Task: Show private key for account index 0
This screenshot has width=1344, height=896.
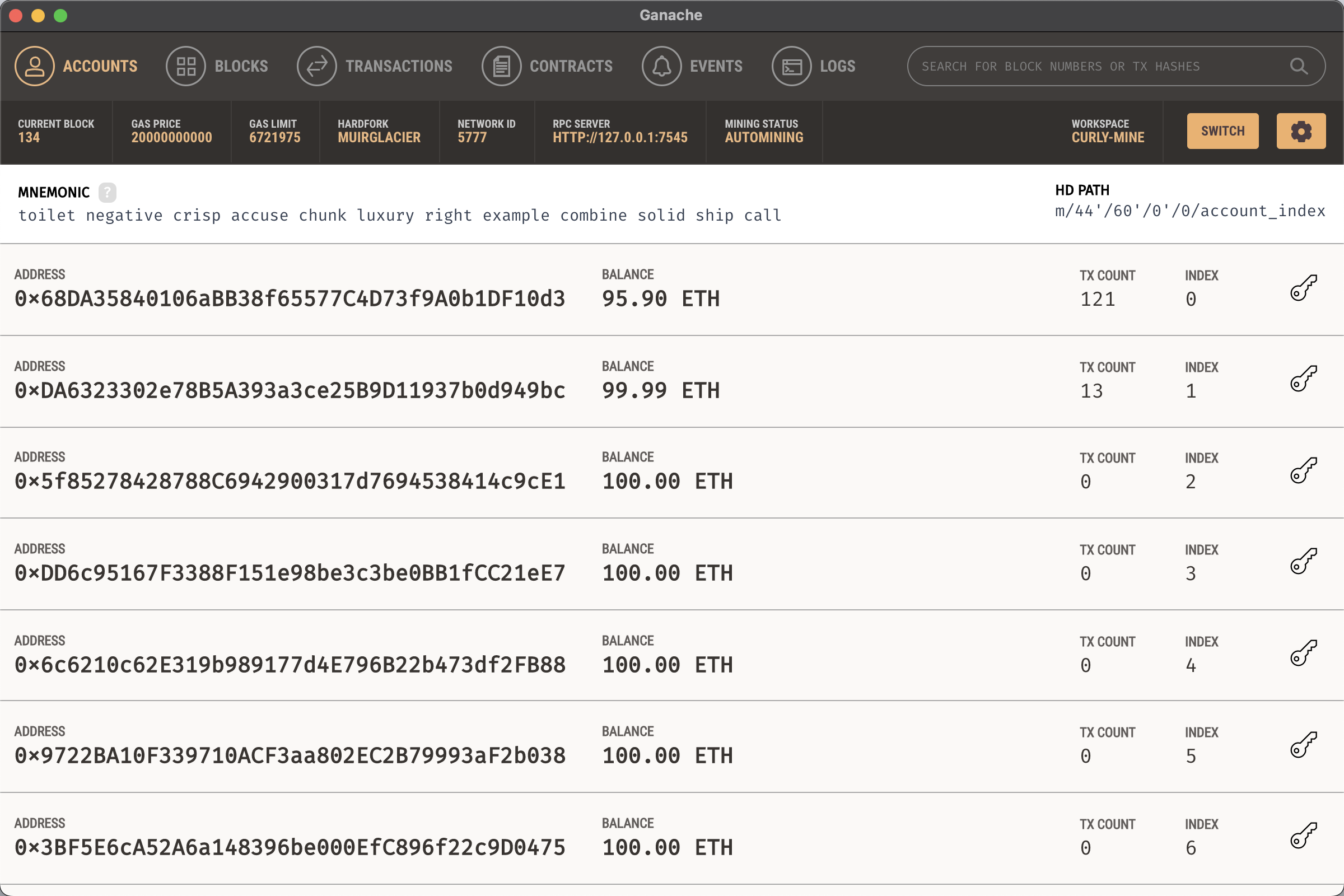Action: click(x=1303, y=287)
